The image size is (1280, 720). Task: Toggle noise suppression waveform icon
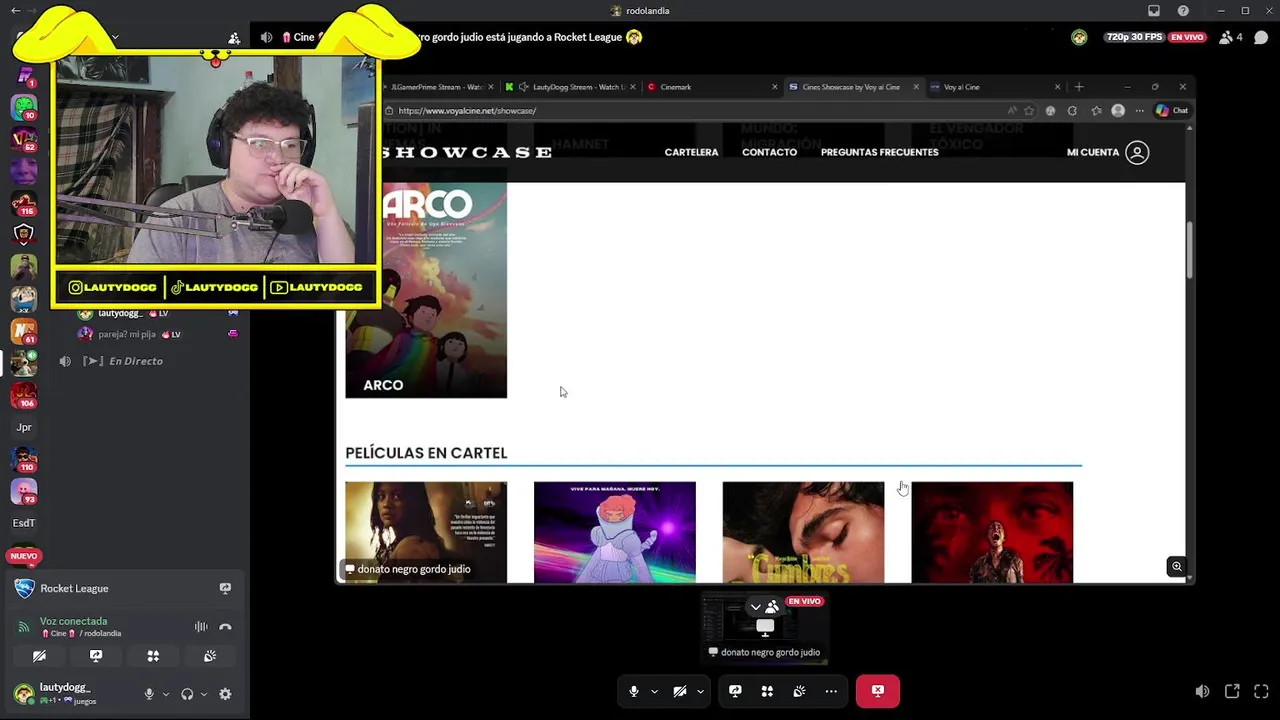(201, 627)
